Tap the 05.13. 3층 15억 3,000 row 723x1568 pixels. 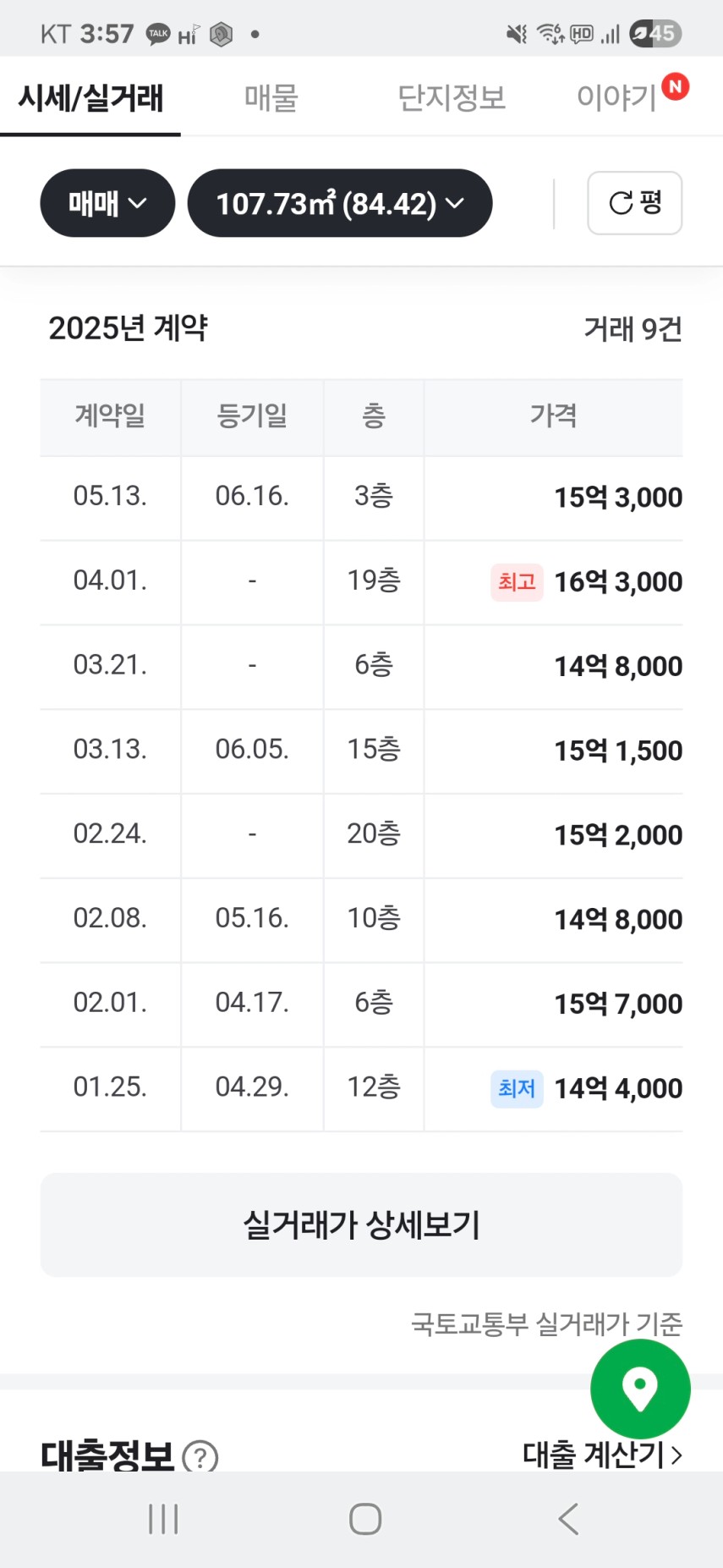(361, 498)
